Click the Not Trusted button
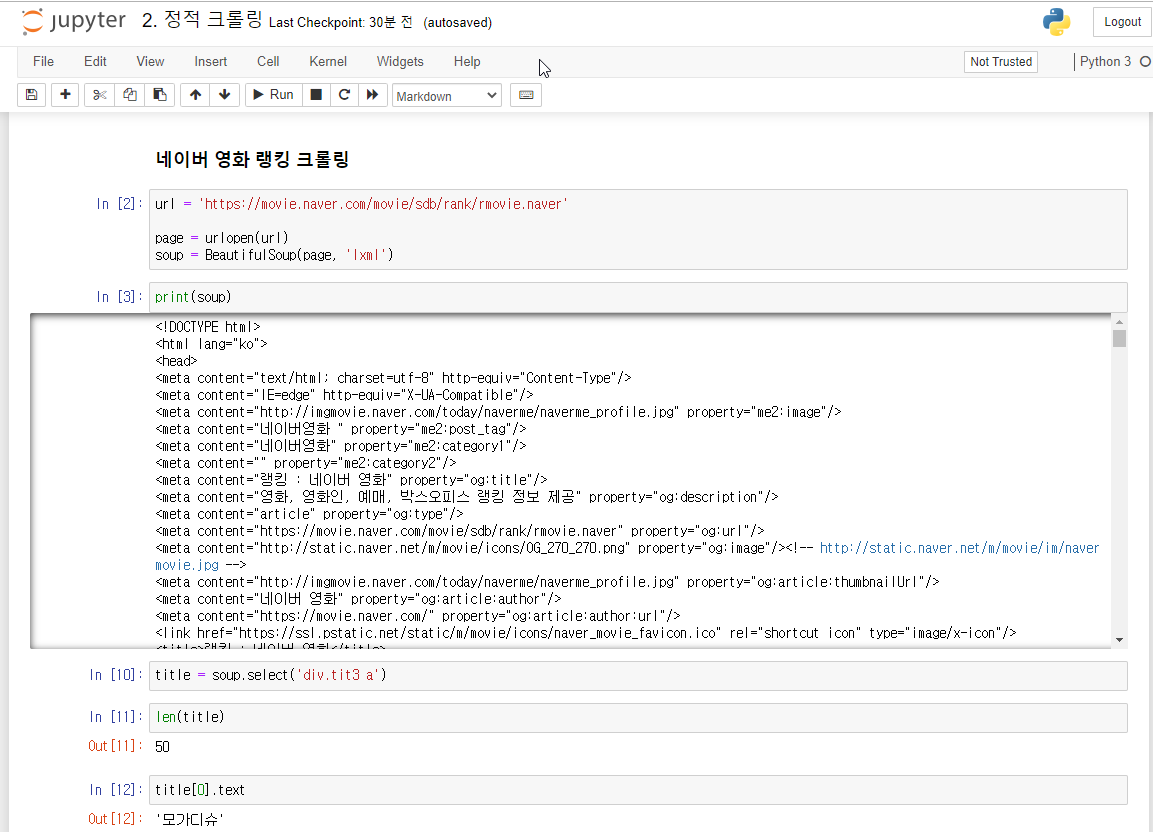The image size is (1153, 832). (x=1001, y=62)
